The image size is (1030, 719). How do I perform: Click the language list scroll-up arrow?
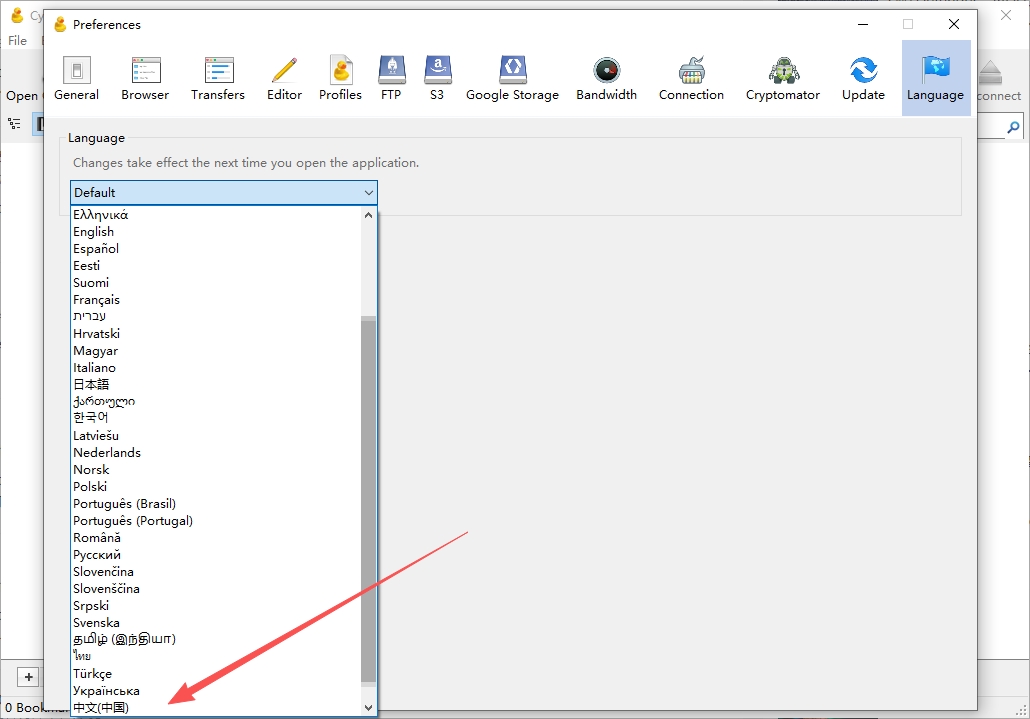(369, 215)
